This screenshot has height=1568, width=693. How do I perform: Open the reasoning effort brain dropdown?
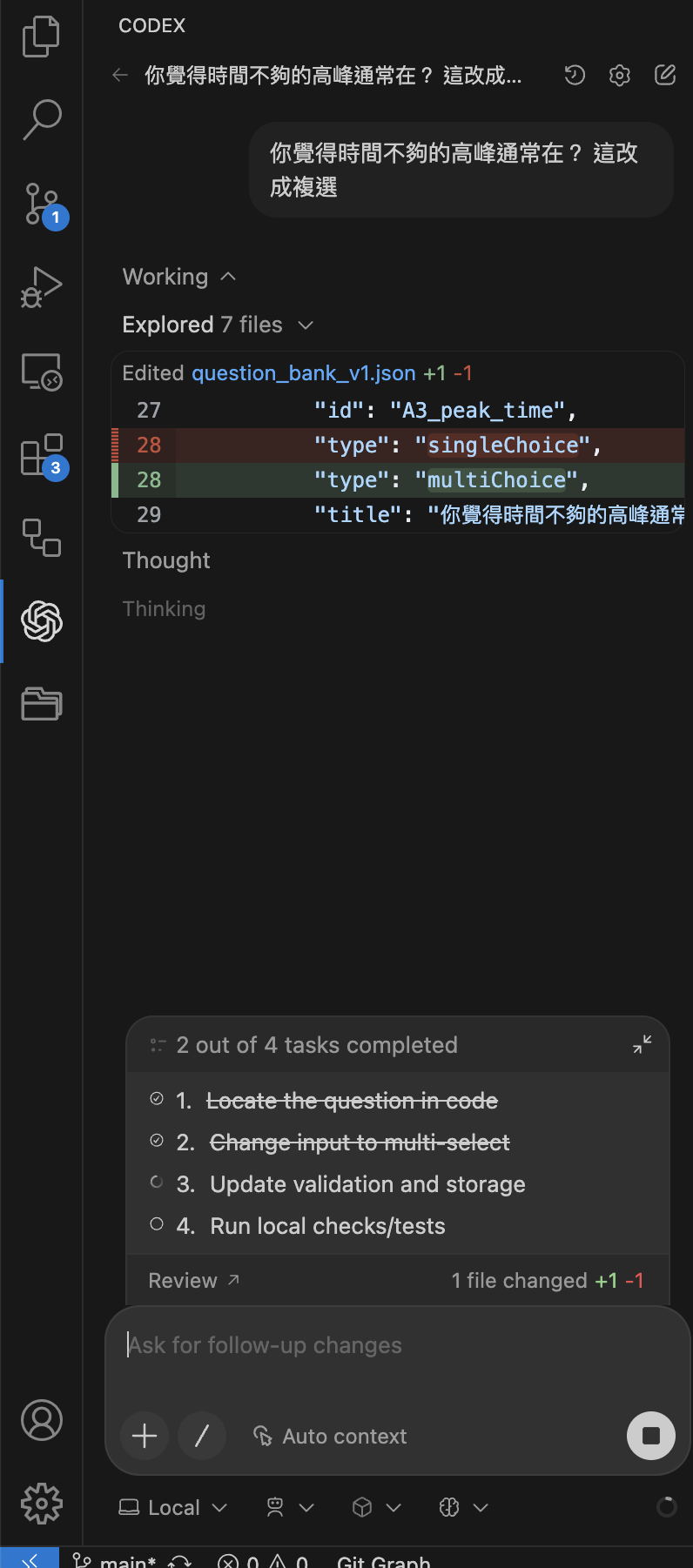(463, 1508)
